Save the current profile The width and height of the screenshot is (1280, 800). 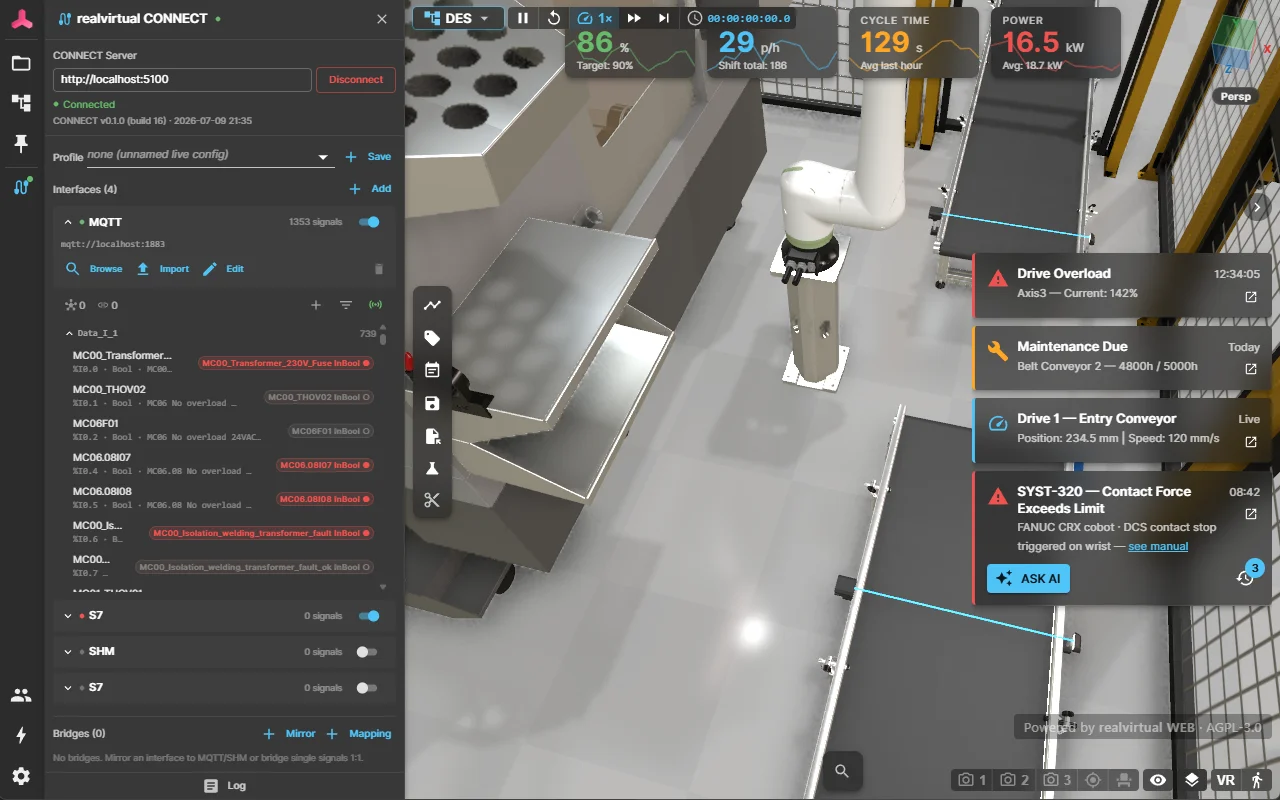coord(368,157)
